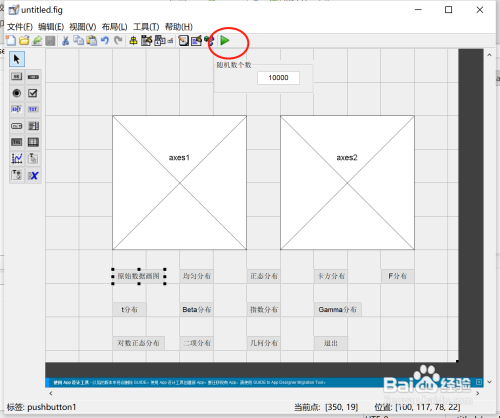Pick the Axes component from the palette
This screenshot has height=418, width=500.
tap(17, 159)
